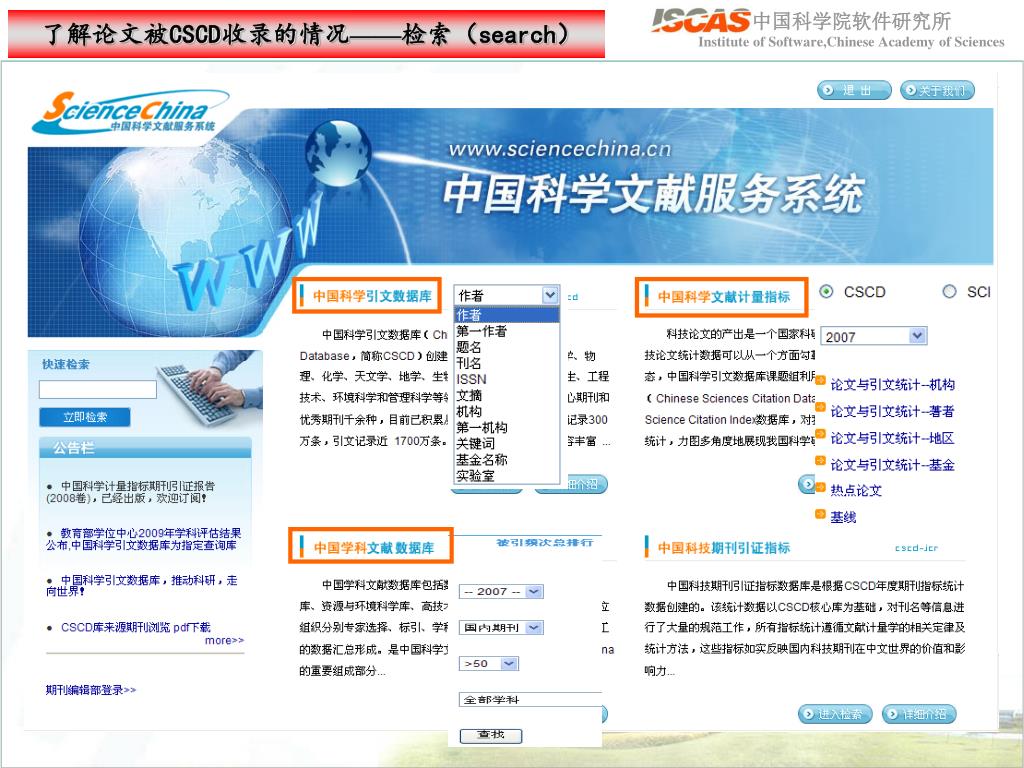Open the 中国科学引文数据库 heading link

tap(372, 296)
